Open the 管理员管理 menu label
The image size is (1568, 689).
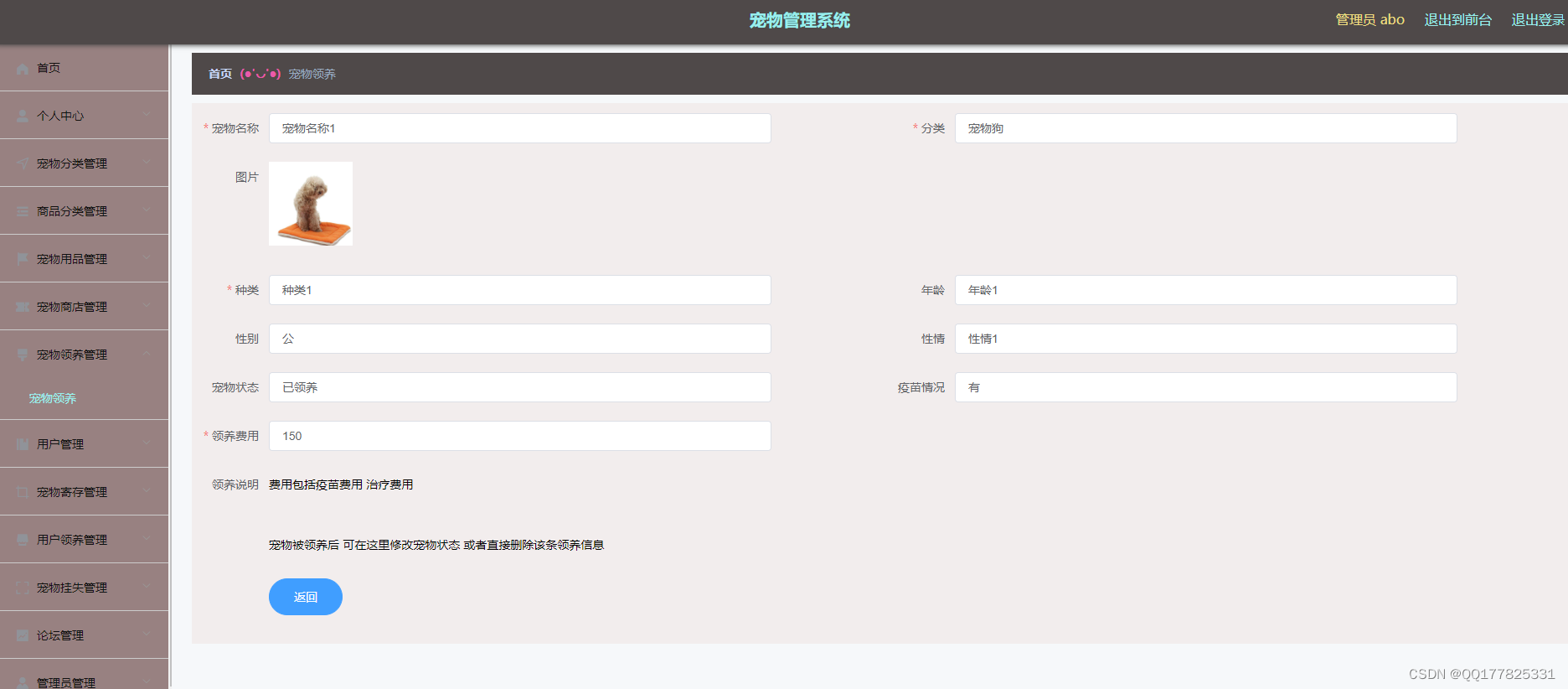coord(66,682)
